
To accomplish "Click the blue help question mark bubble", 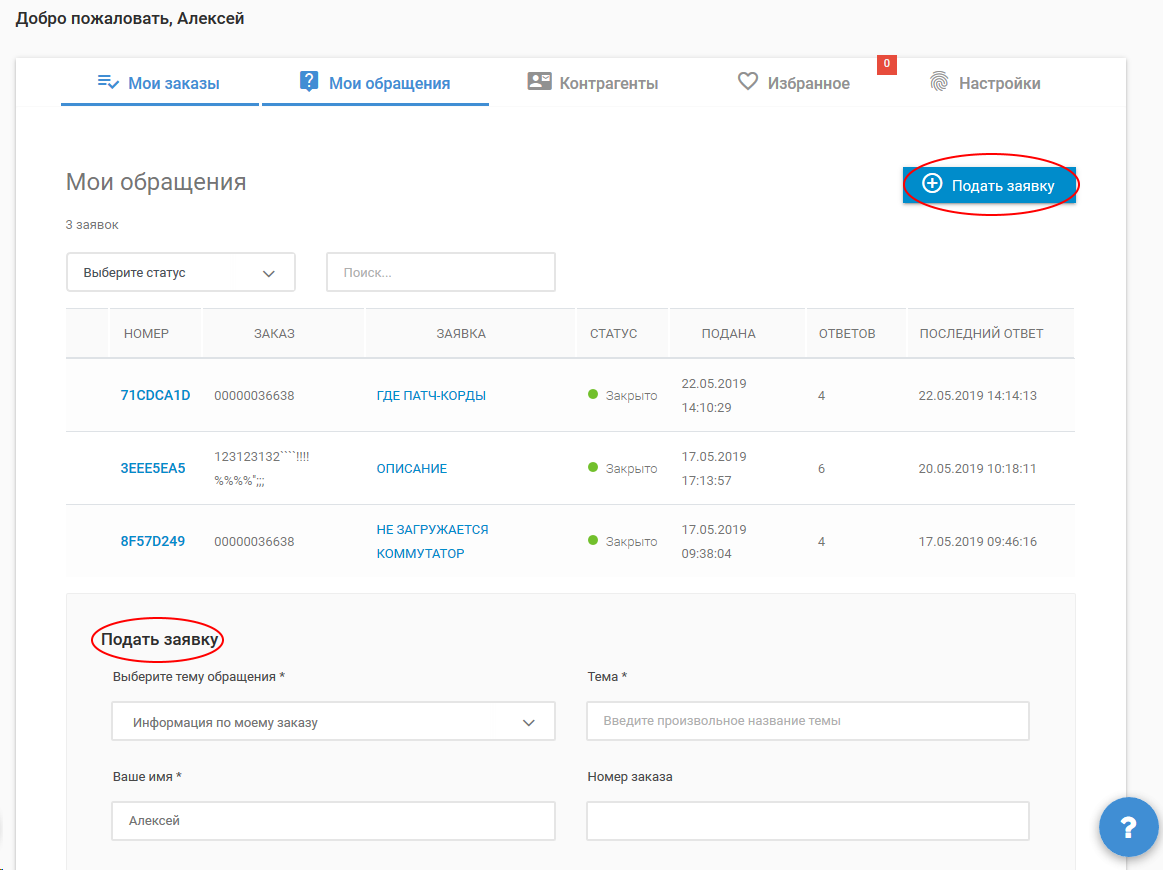I will coord(1128,828).
